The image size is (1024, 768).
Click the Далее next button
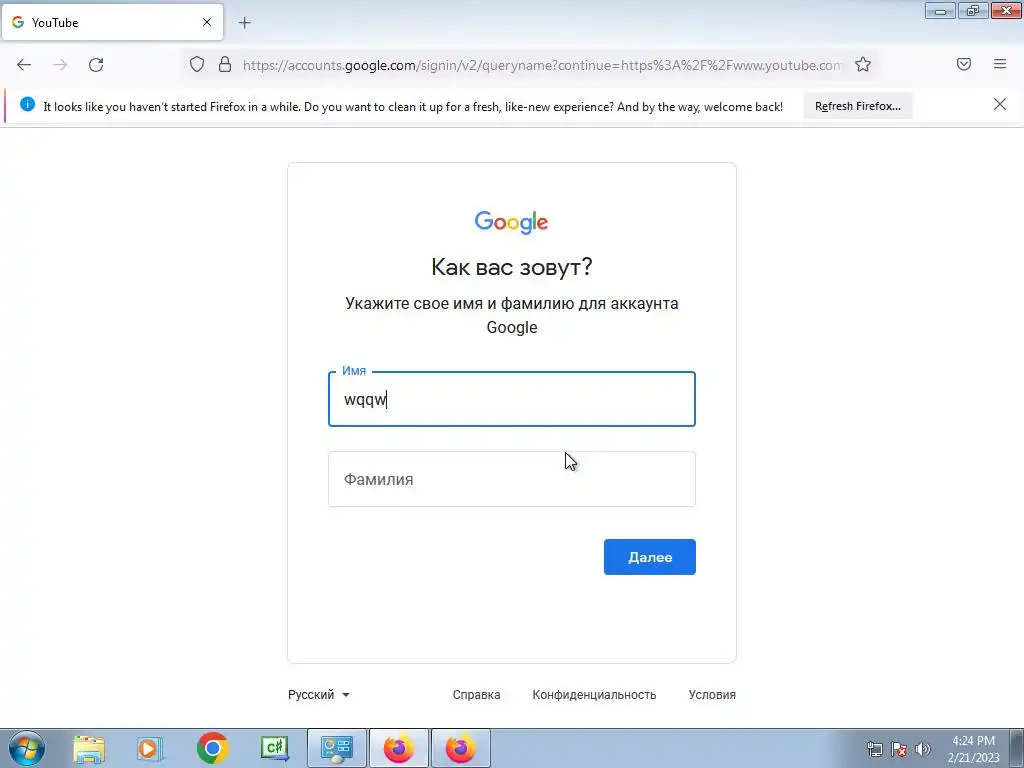pyautogui.click(x=649, y=557)
